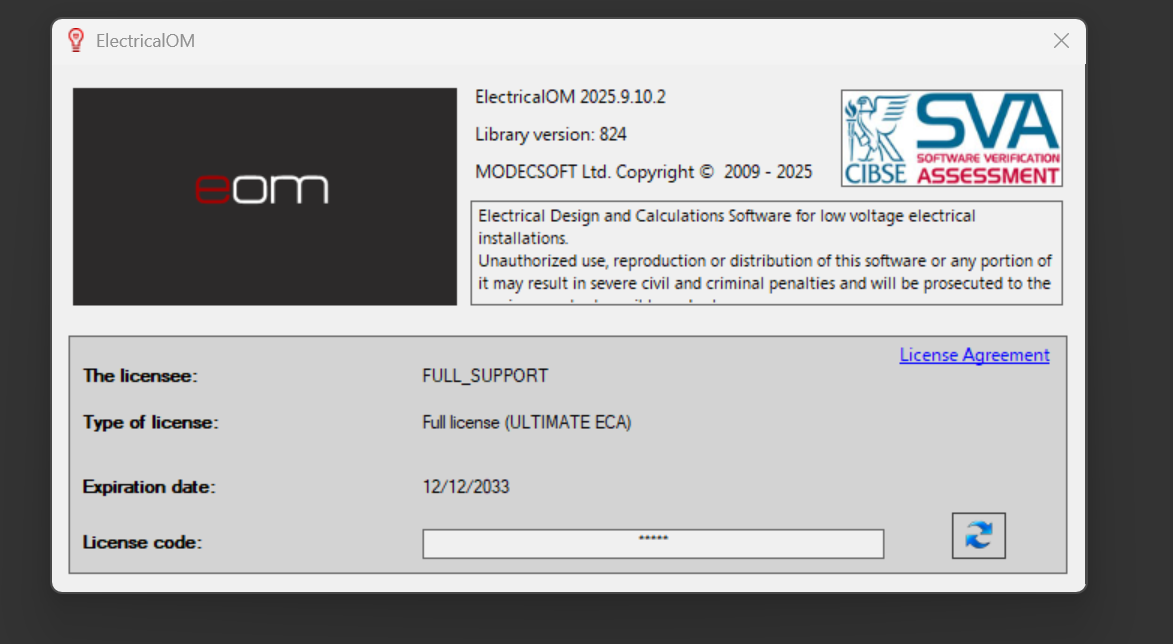Viewport: 1173px width, 644px height.
Task: Click the "The licensee:" label
Action: click(140, 375)
